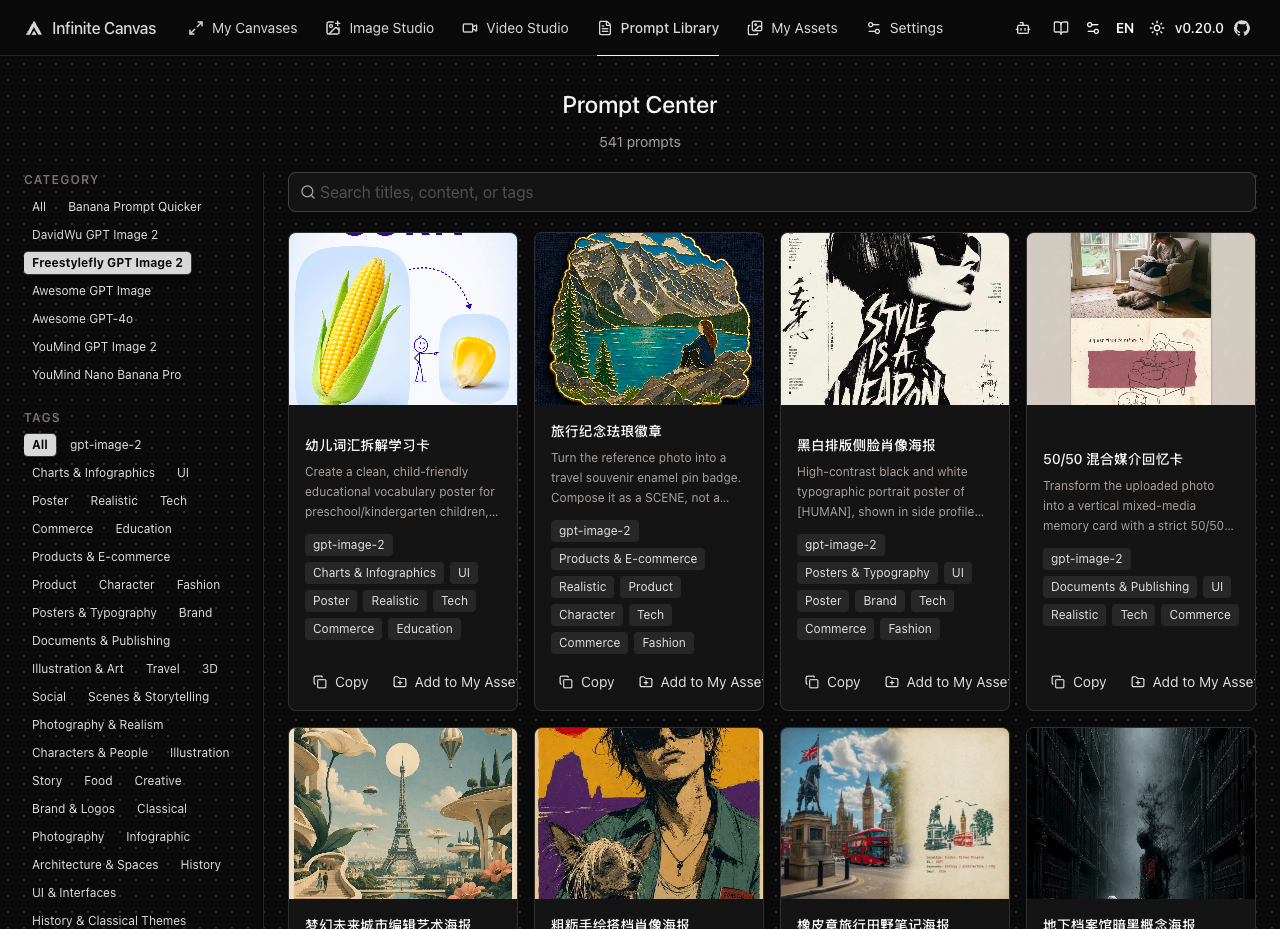Click the robot icon in the header
Screen dimensions: 1280x929
coord(1023,28)
